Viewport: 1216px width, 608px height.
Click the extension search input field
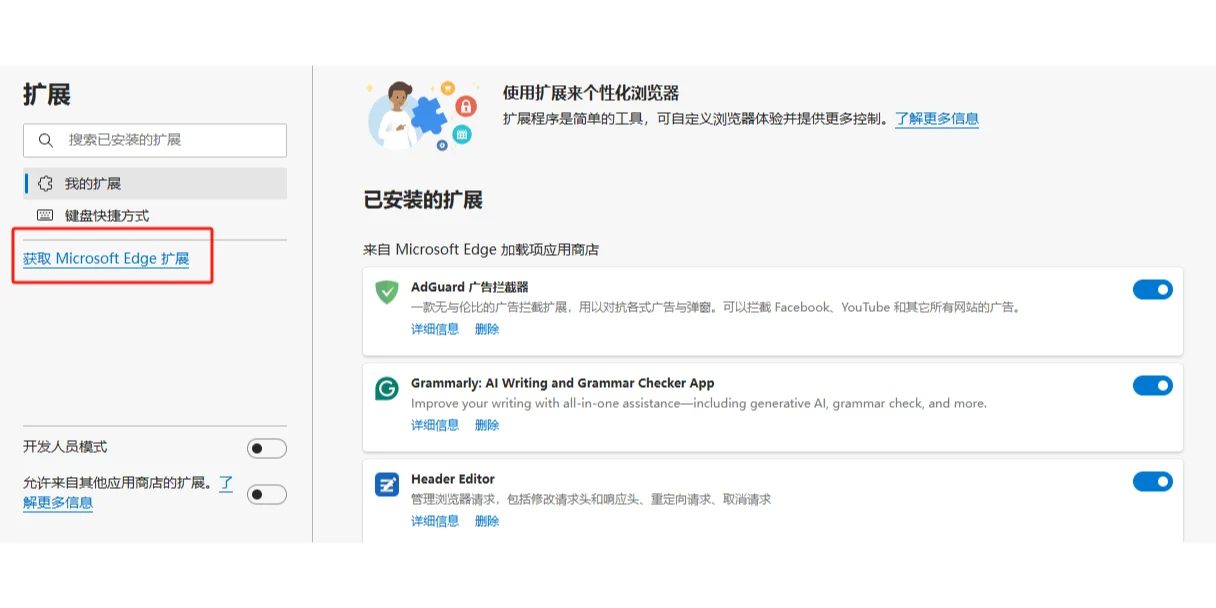tap(155, 140)
